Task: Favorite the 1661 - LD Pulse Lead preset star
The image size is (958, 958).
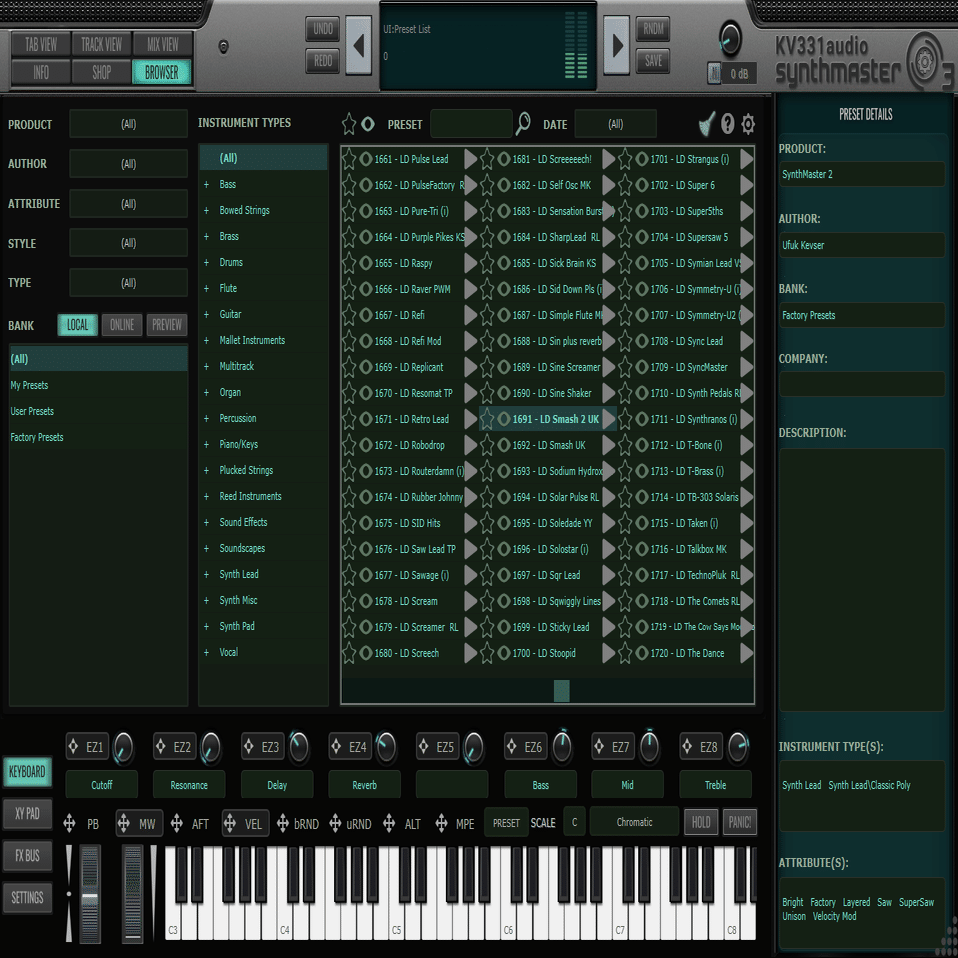Action: click(x=349, y=159)
